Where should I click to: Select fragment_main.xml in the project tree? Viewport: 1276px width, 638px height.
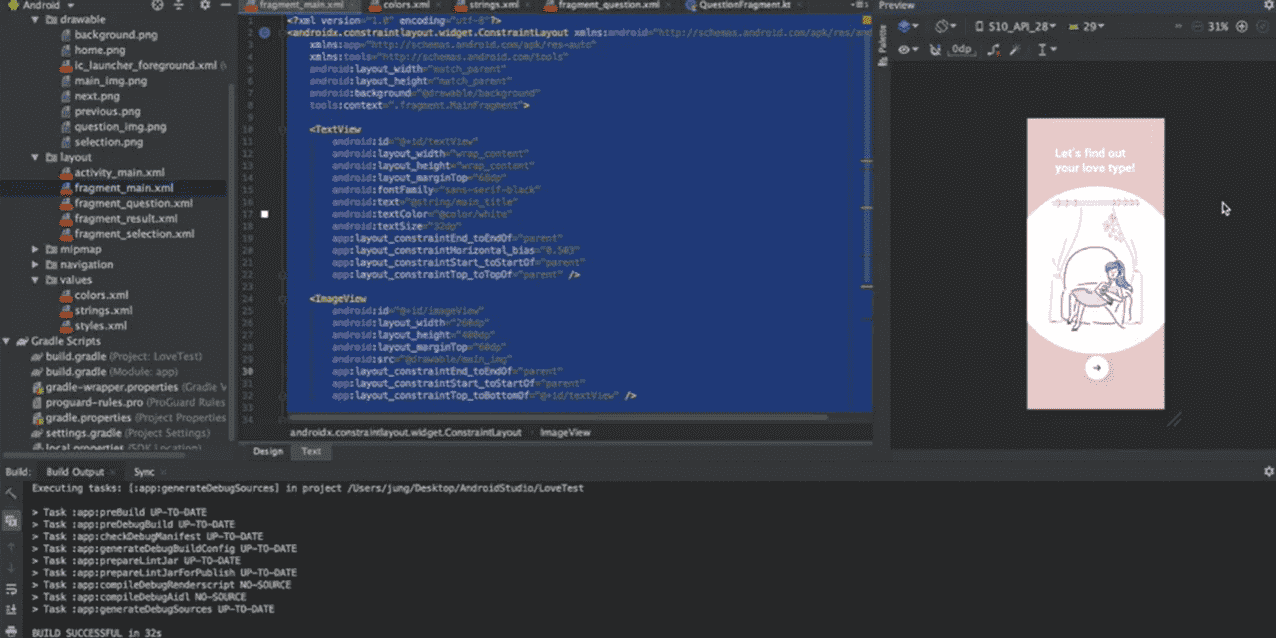coord(116,188)
